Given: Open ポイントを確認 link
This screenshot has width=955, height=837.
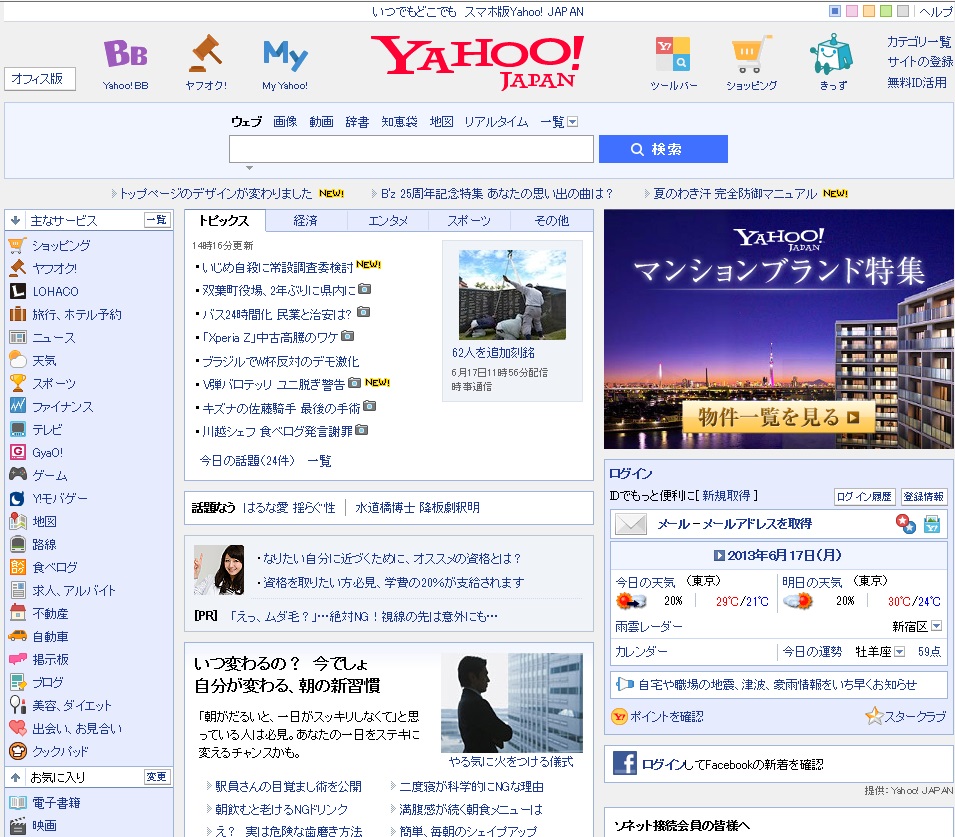Looking at the screenshot, I should tap(666, 716).
